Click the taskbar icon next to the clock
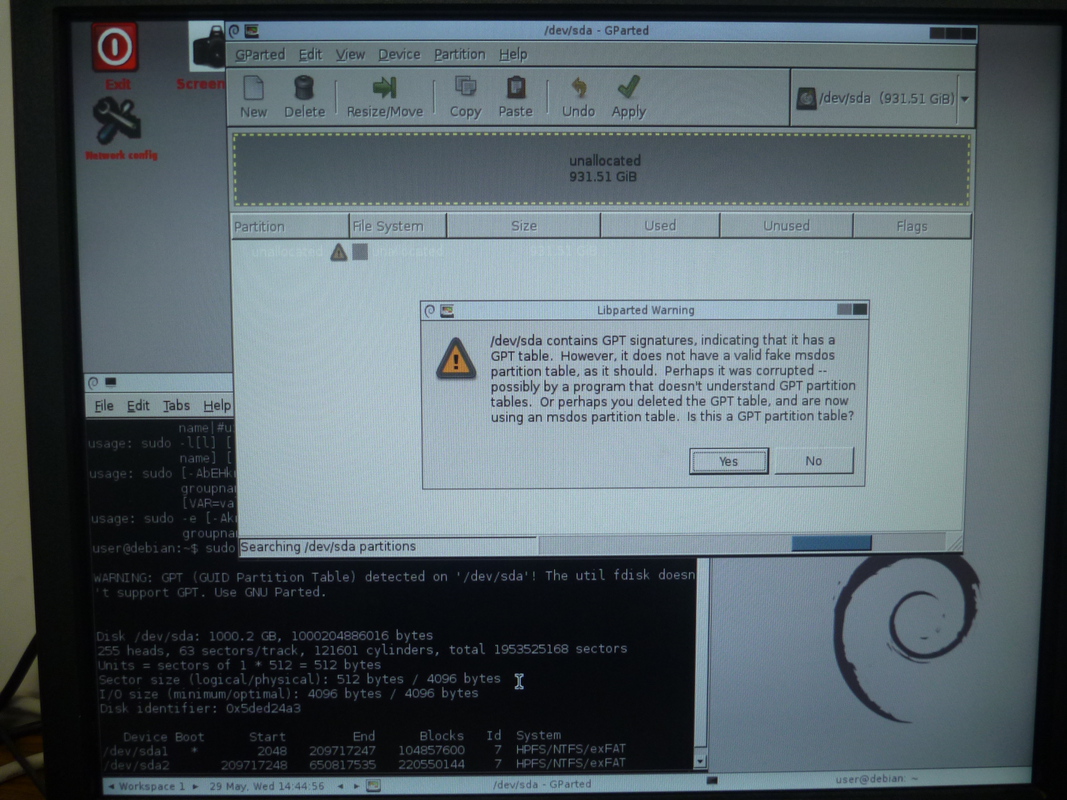This screenshot has width=1067, height=800. coord(373,786)
